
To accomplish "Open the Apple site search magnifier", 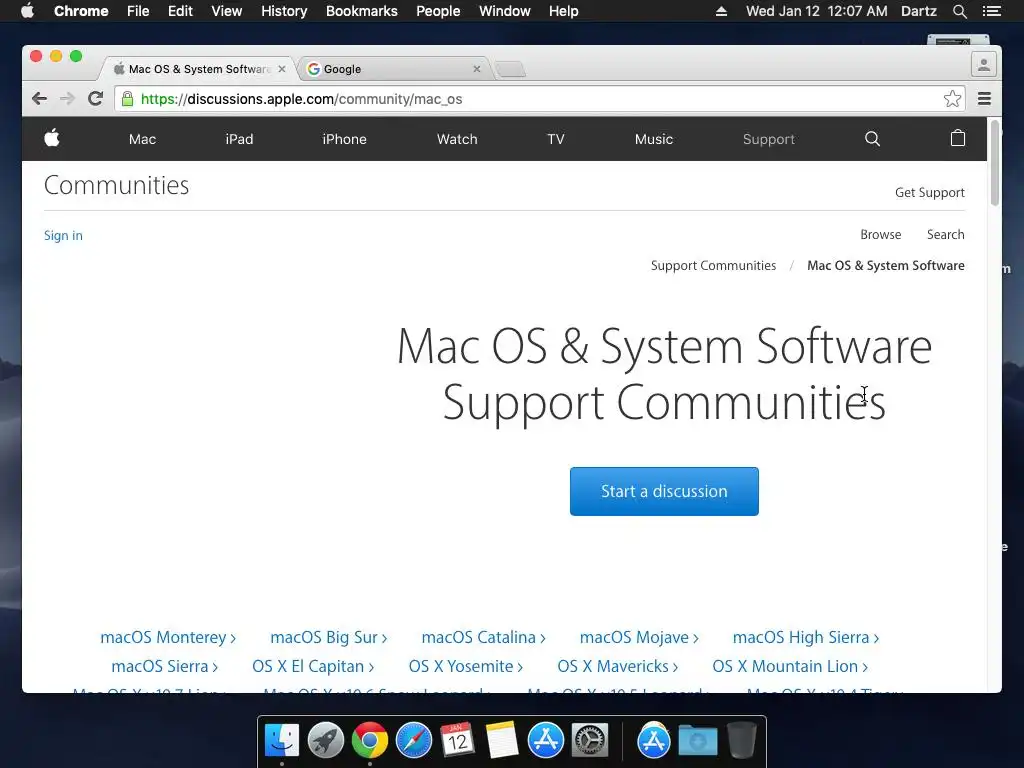I will (x=872, y=138).
